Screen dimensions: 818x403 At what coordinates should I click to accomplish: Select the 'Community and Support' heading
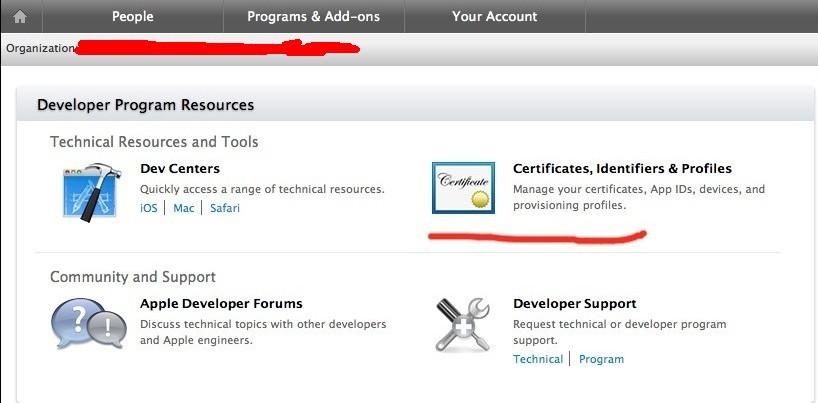click(x=133, y=276)
